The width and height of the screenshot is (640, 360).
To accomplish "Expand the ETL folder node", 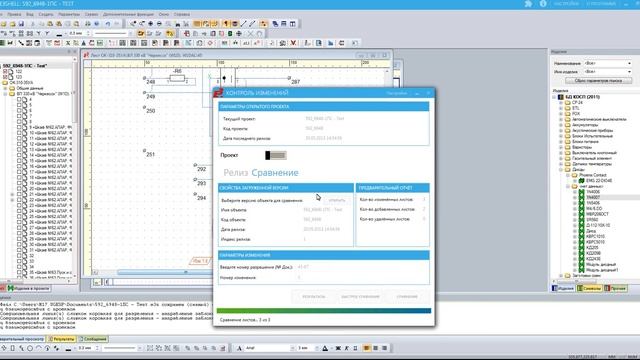I will (561, 108).
